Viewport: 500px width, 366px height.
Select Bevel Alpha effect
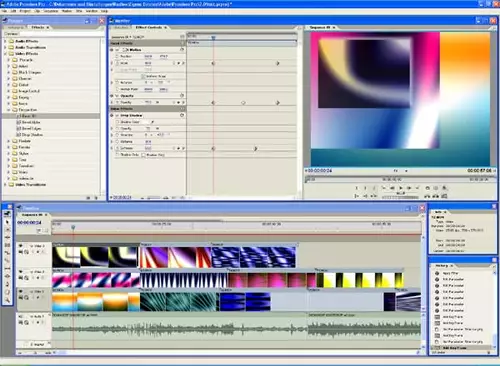pyautogui.click(x=31, y=122)
